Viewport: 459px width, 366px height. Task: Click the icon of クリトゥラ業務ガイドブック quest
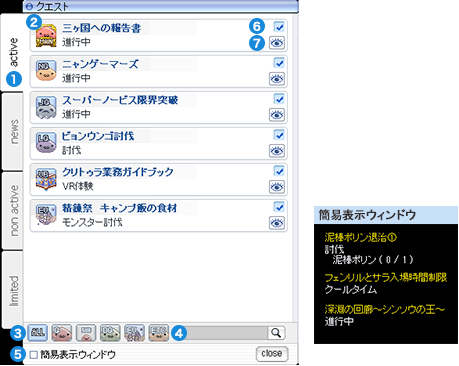[x=46, y=179]
